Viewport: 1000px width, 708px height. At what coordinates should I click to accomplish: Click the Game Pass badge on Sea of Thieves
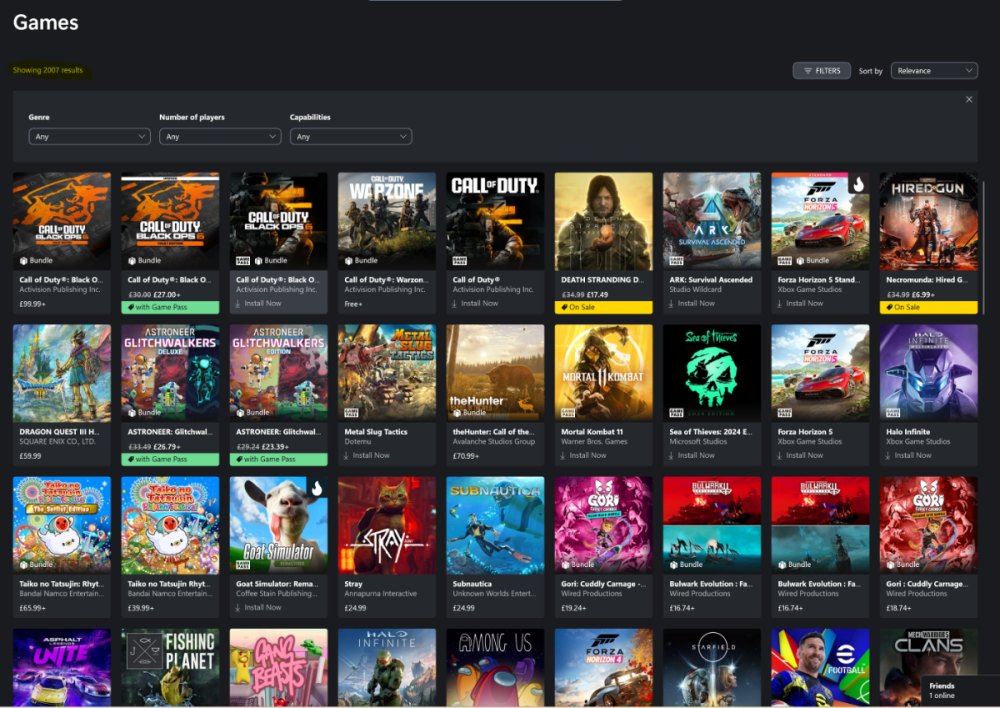(x=669, y=411)
